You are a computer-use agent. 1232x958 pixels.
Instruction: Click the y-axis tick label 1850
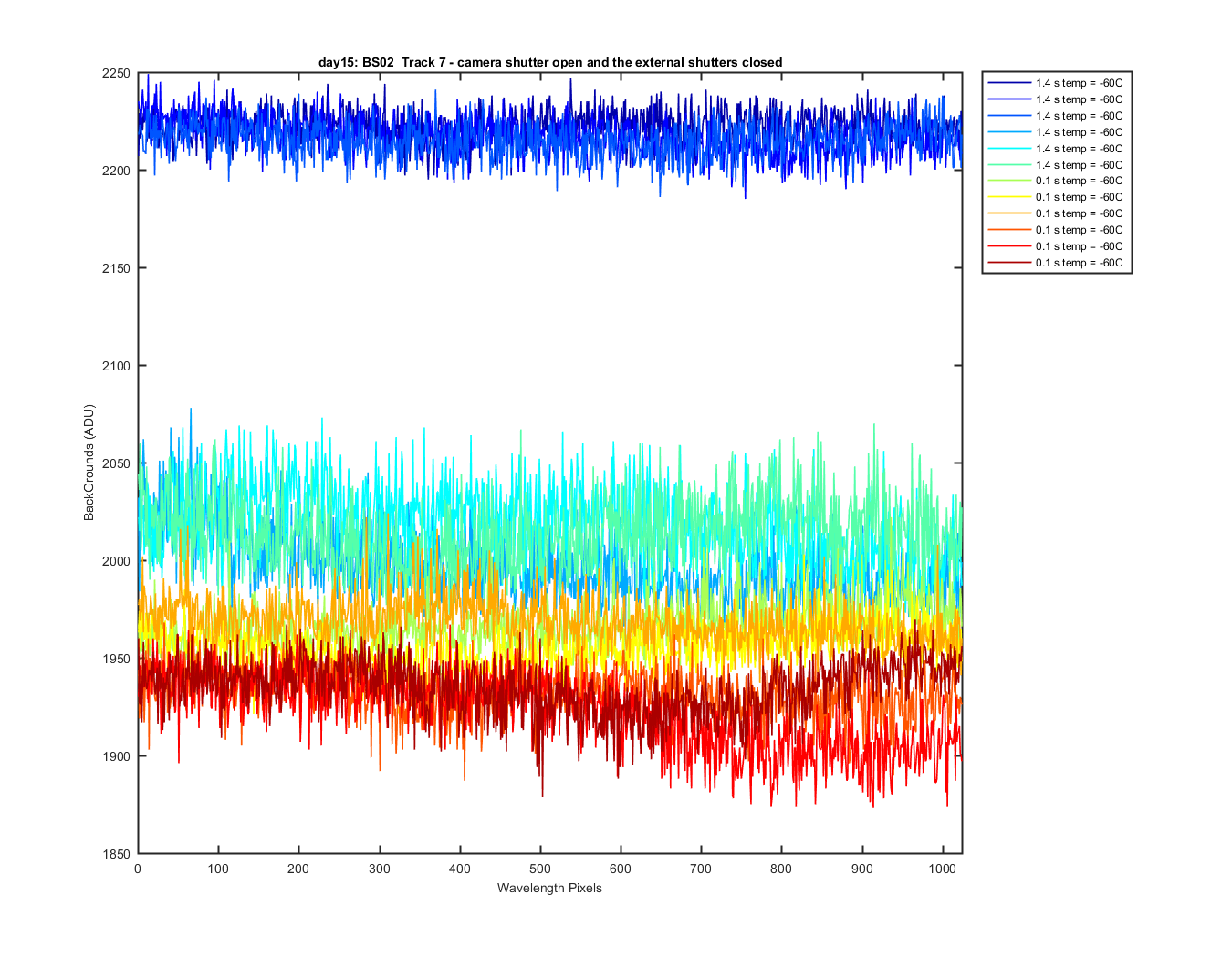coord(116,854)
